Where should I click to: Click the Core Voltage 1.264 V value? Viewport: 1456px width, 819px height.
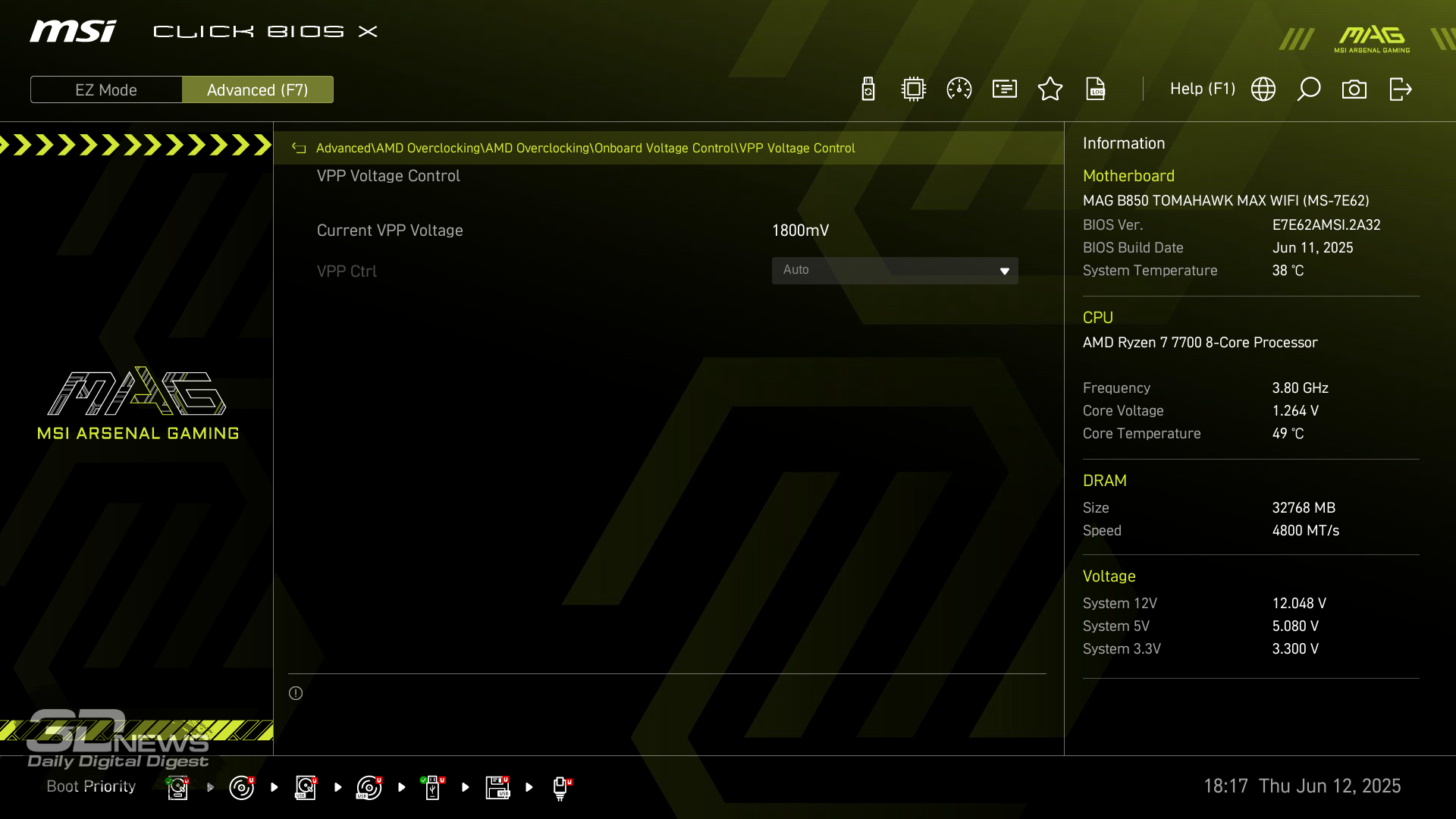1295,411
